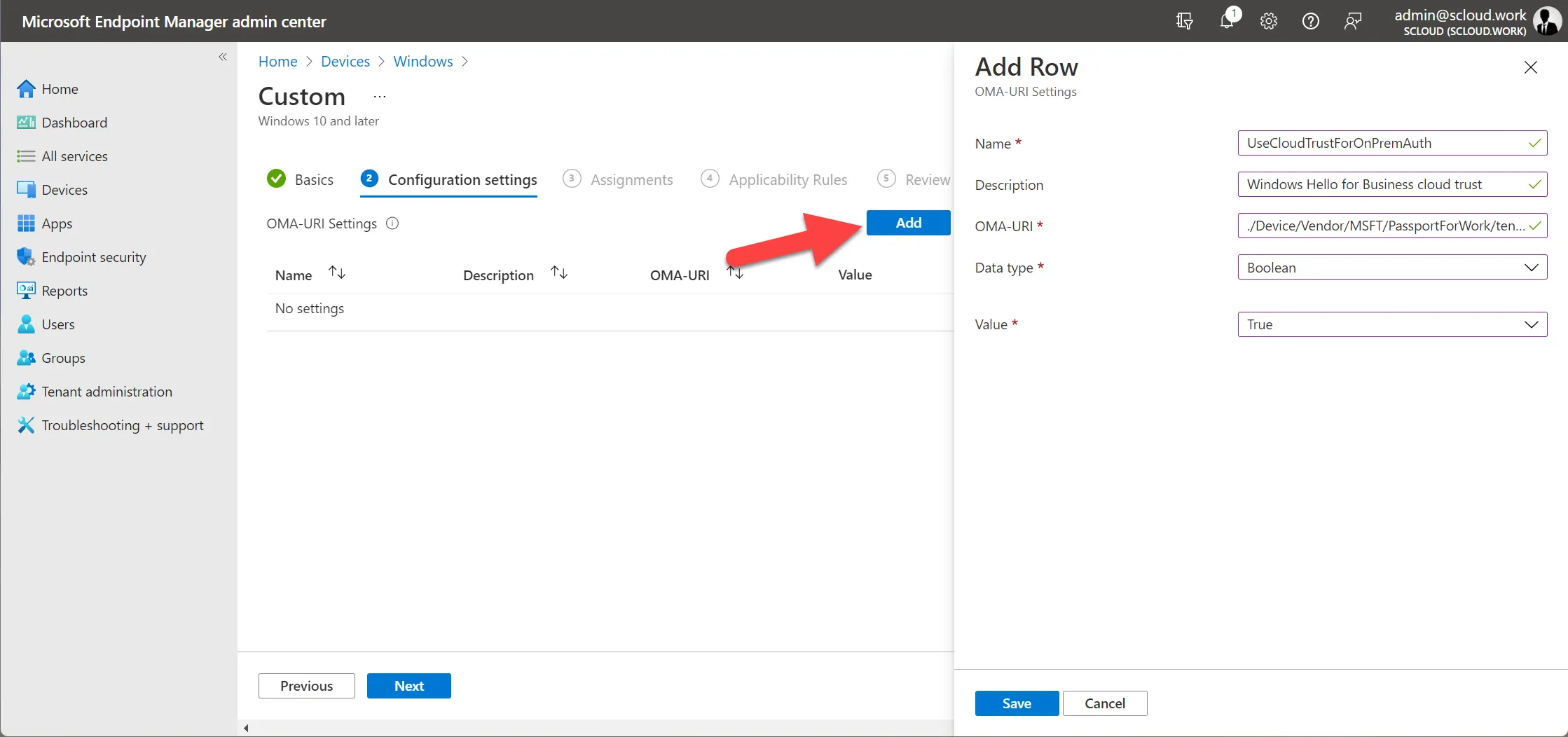
Task: Collapse the left navigation sidebar
Action: coord(223,57)
